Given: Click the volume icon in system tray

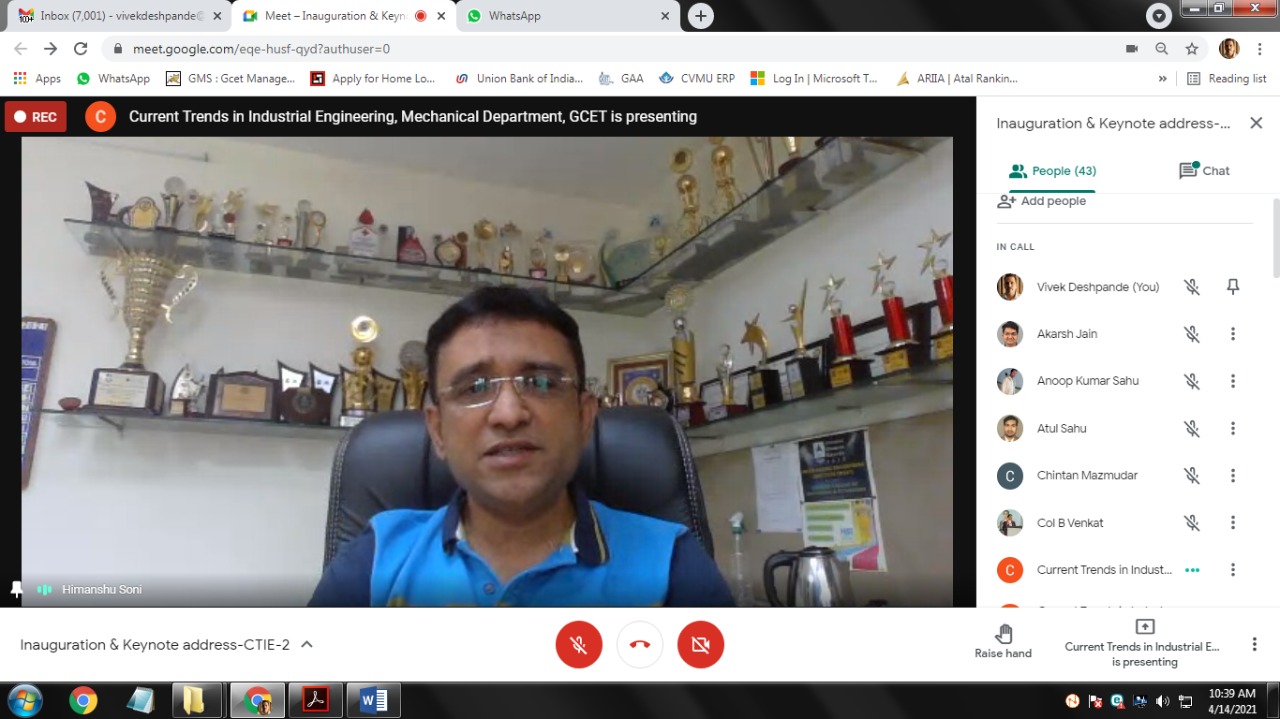Looking at the screenshot, I should click(x=1162, y=701).
